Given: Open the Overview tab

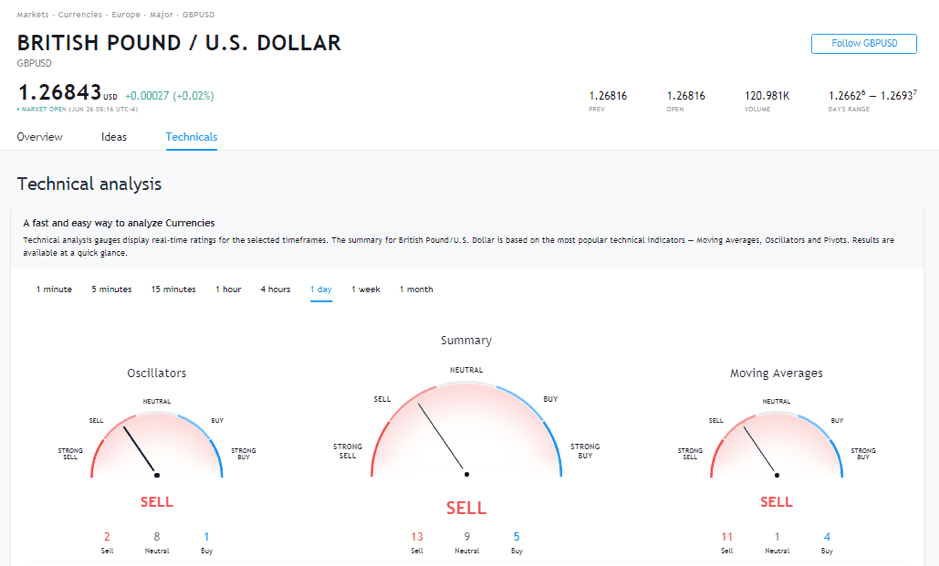Looking at the screenshot, I should [40, 137].
